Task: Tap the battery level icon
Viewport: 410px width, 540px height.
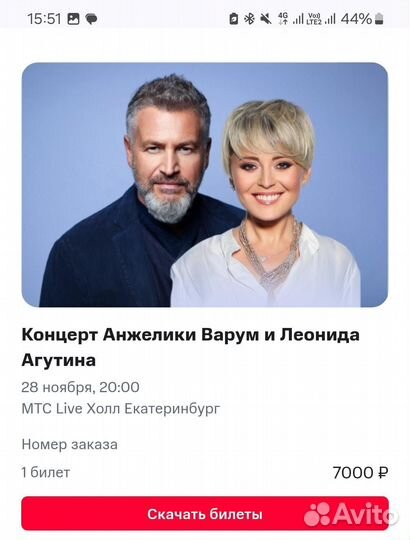Action: pos(379,19)
